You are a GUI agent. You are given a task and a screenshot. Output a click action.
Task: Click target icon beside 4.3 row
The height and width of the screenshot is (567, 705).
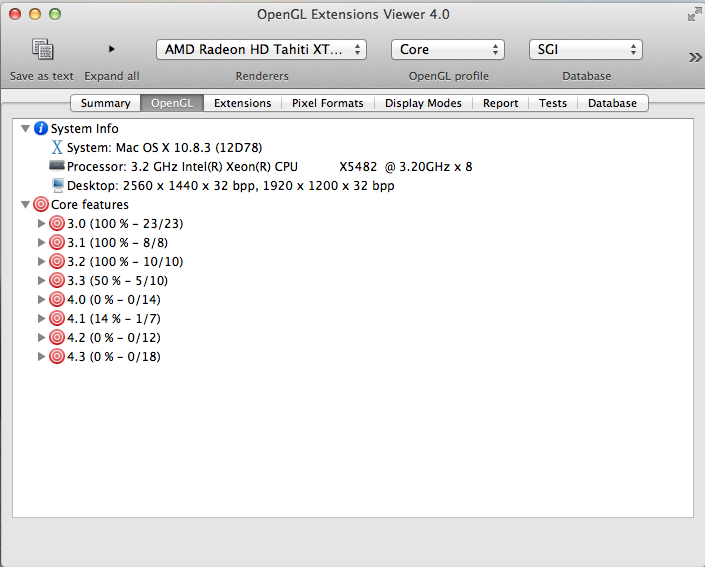[x=57, y=356]
